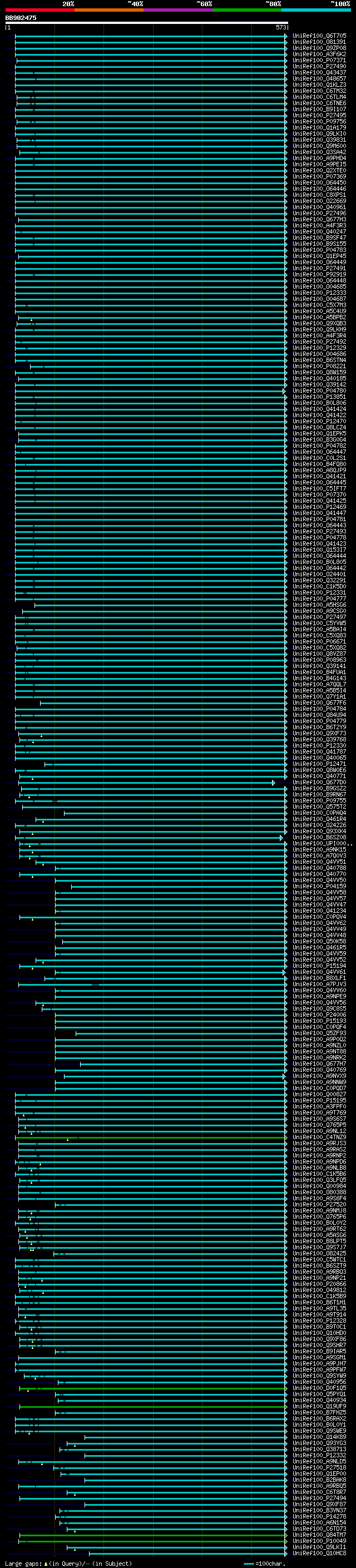Click the cyan ~100% identity legend segment
The image size is (356, 1568).
coord(316,10)
